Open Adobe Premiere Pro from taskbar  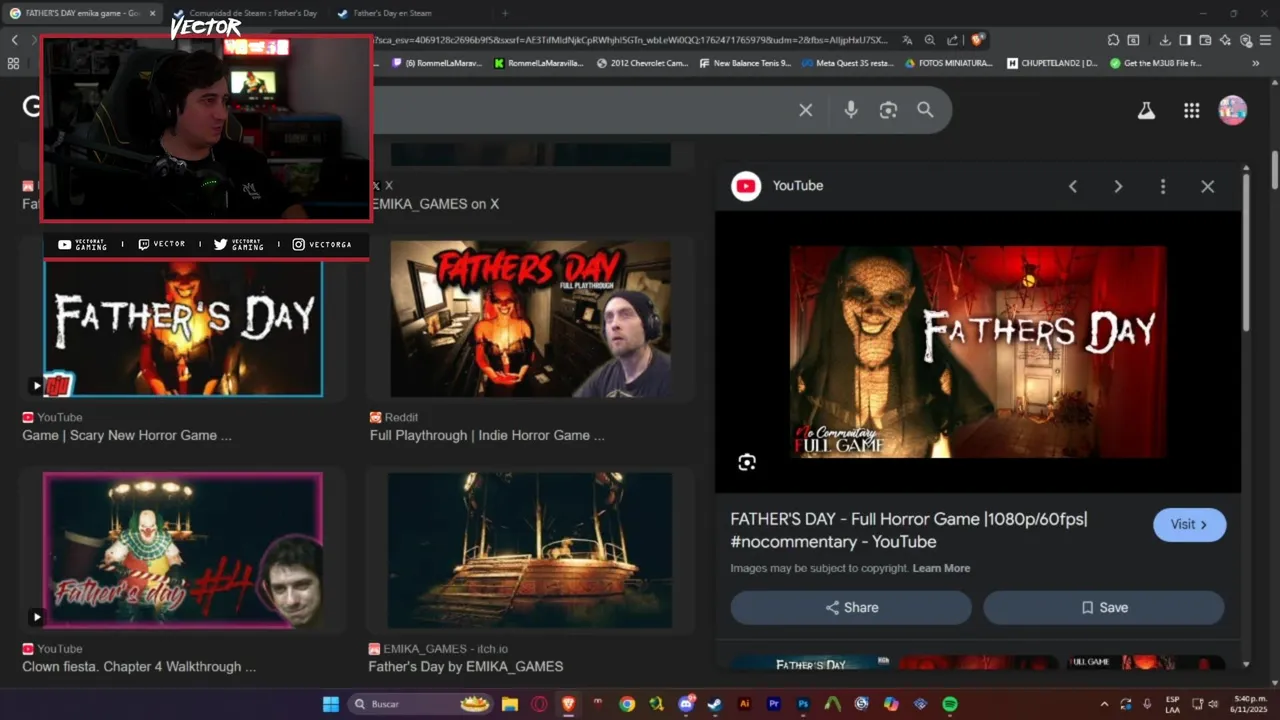pos(773,704)
